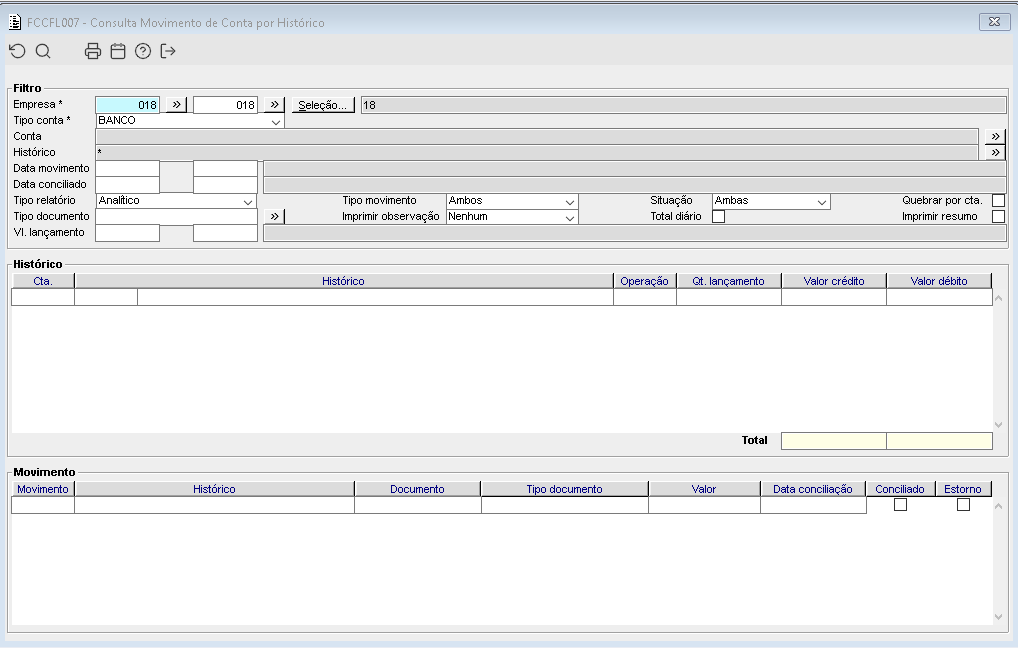
Task: Click the second Data conciliado field
Action: [x=225, y=184]
